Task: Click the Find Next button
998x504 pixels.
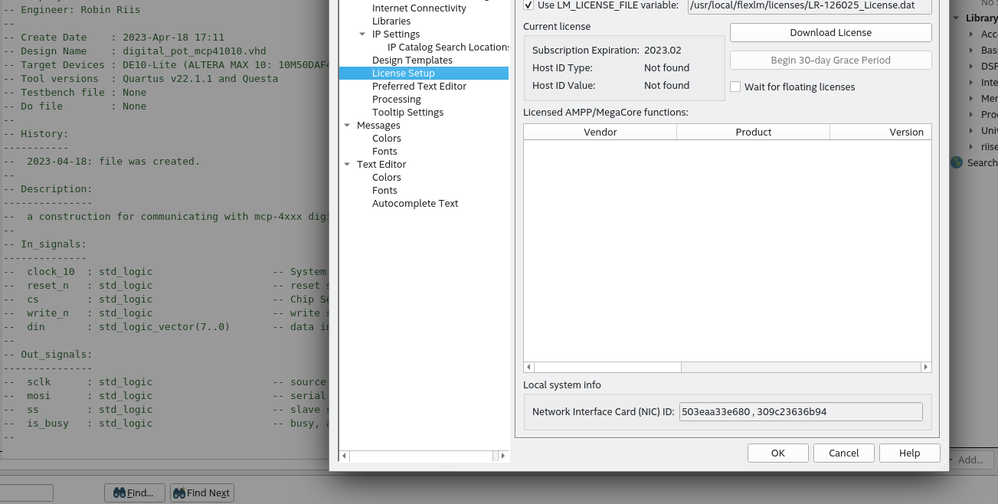Action: click(202, 493)
